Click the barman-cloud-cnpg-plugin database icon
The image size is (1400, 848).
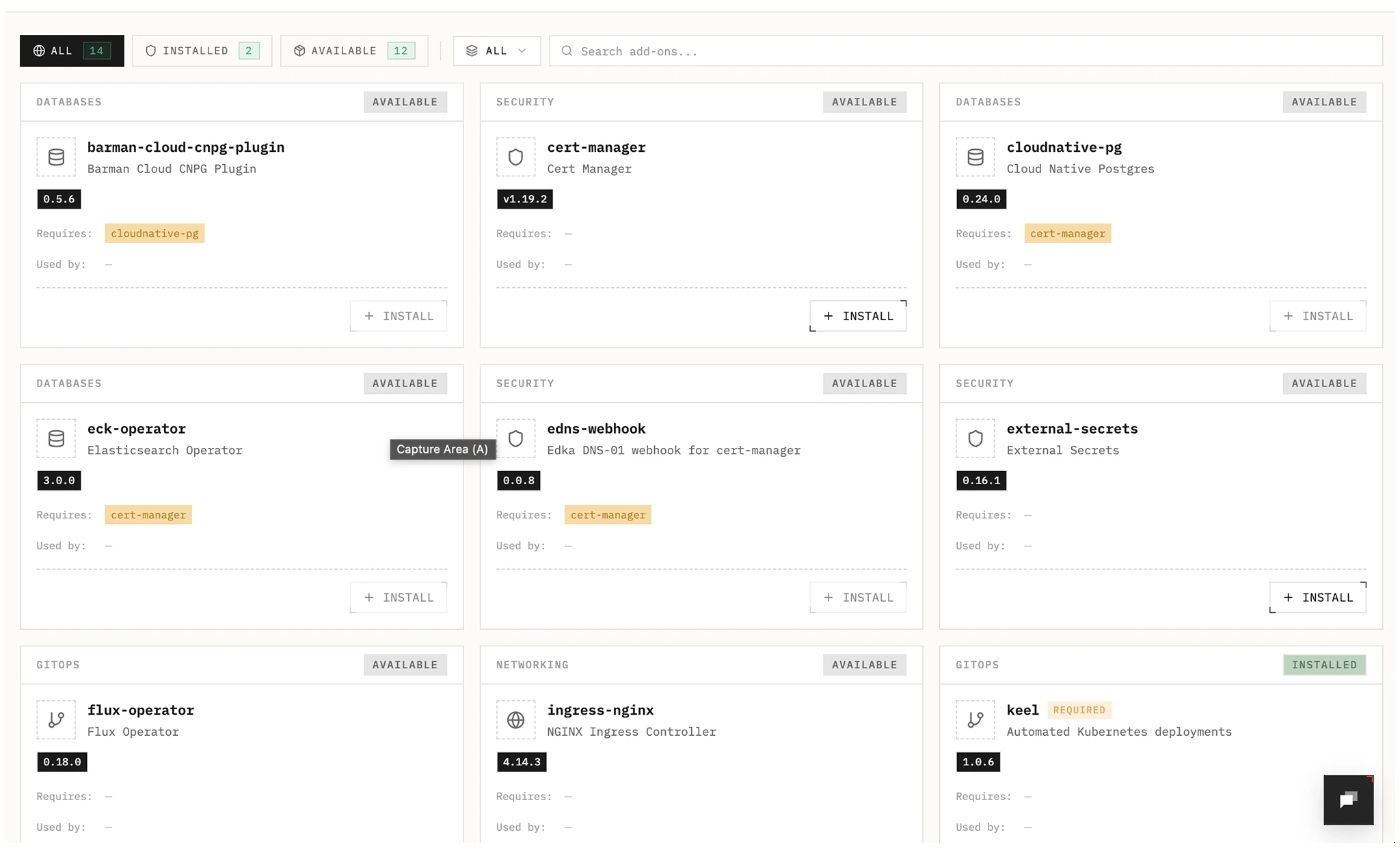[56, 157]
